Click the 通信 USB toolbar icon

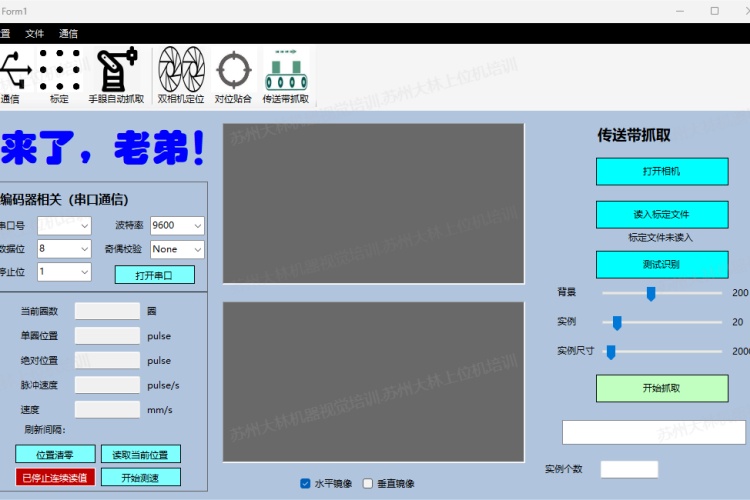(12, 72)
